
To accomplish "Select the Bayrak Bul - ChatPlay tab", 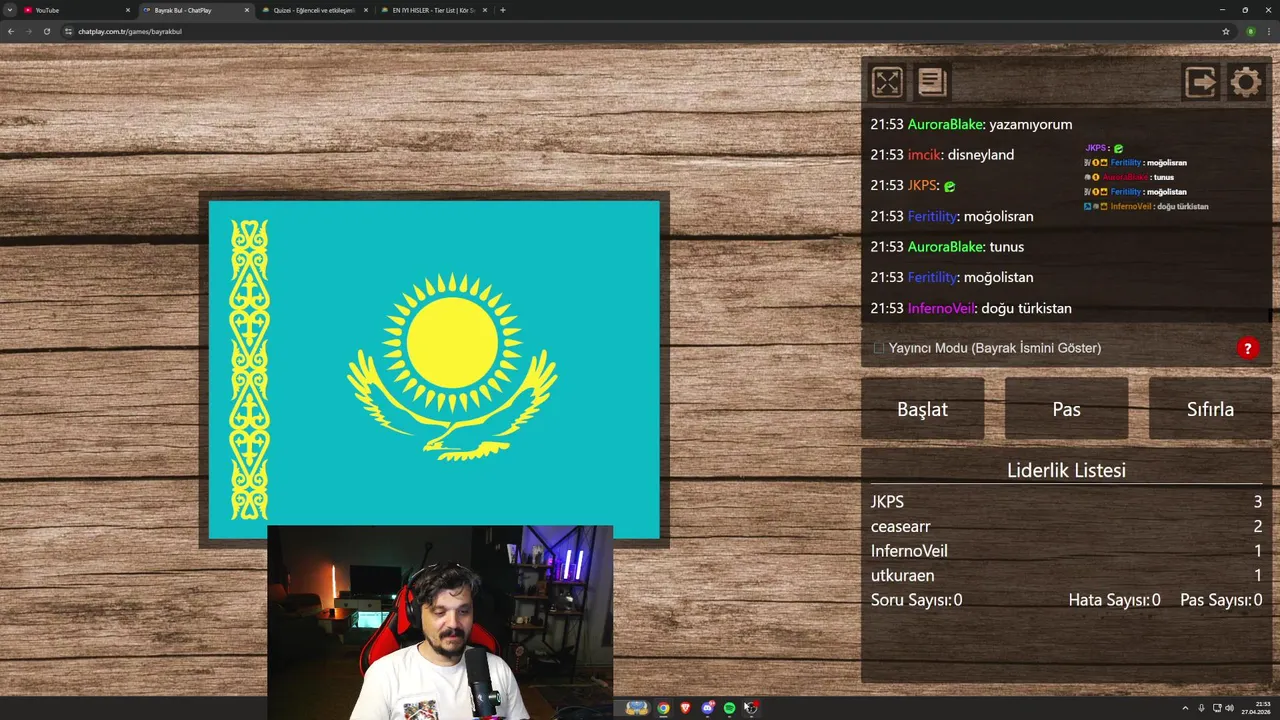I will tap(195, 10).
